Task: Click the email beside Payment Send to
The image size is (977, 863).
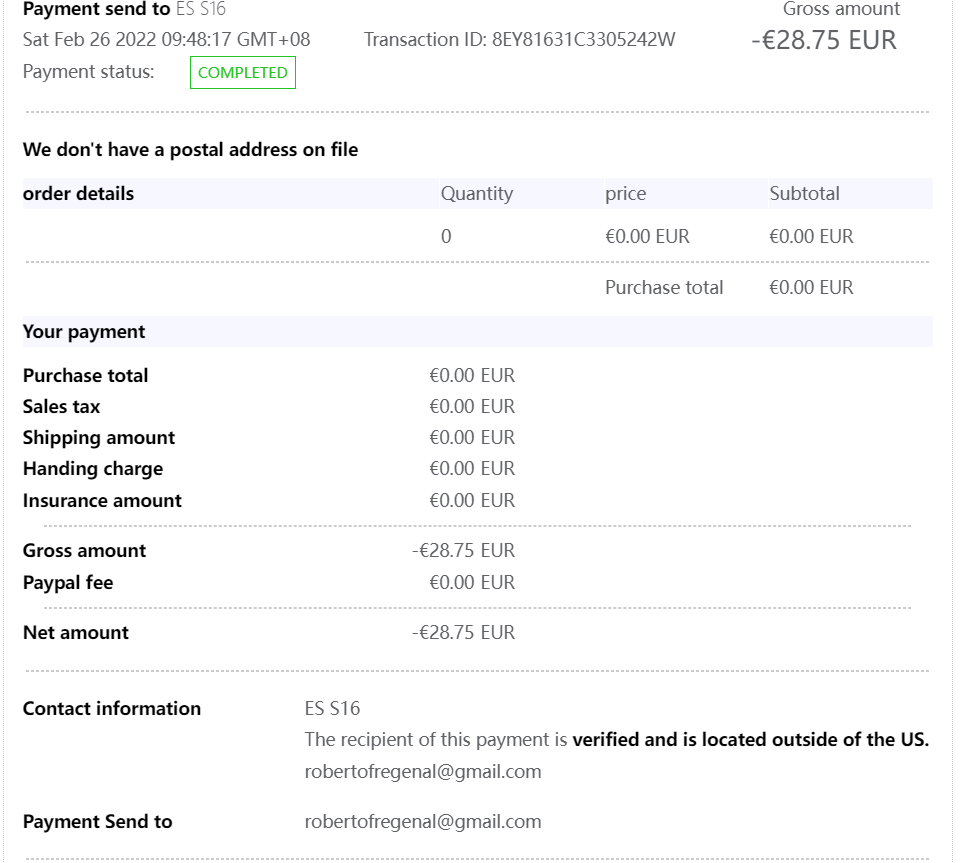Action: pyautogui.click(x=422, y=821)
